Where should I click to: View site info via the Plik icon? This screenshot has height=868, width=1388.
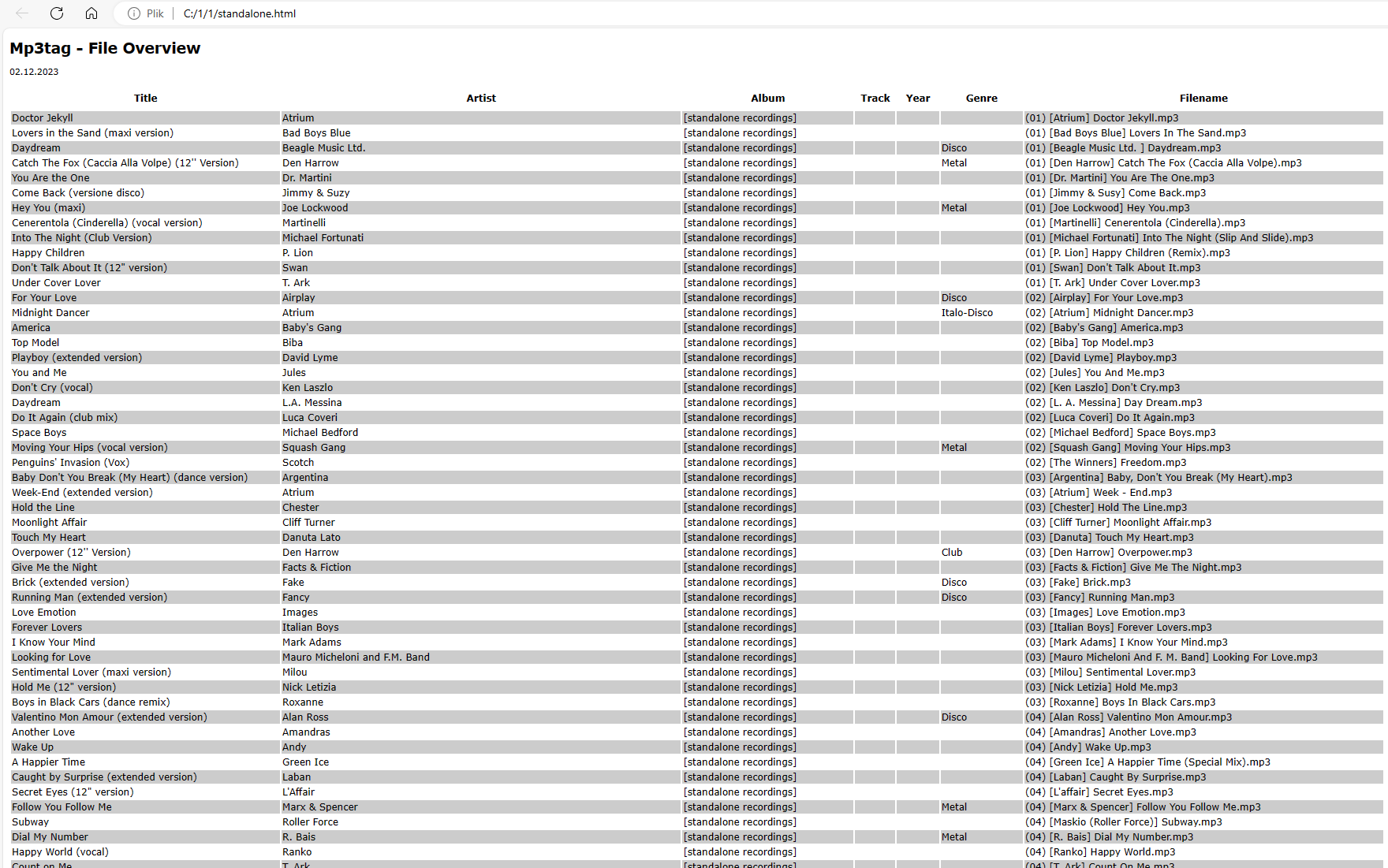point(146,13)
